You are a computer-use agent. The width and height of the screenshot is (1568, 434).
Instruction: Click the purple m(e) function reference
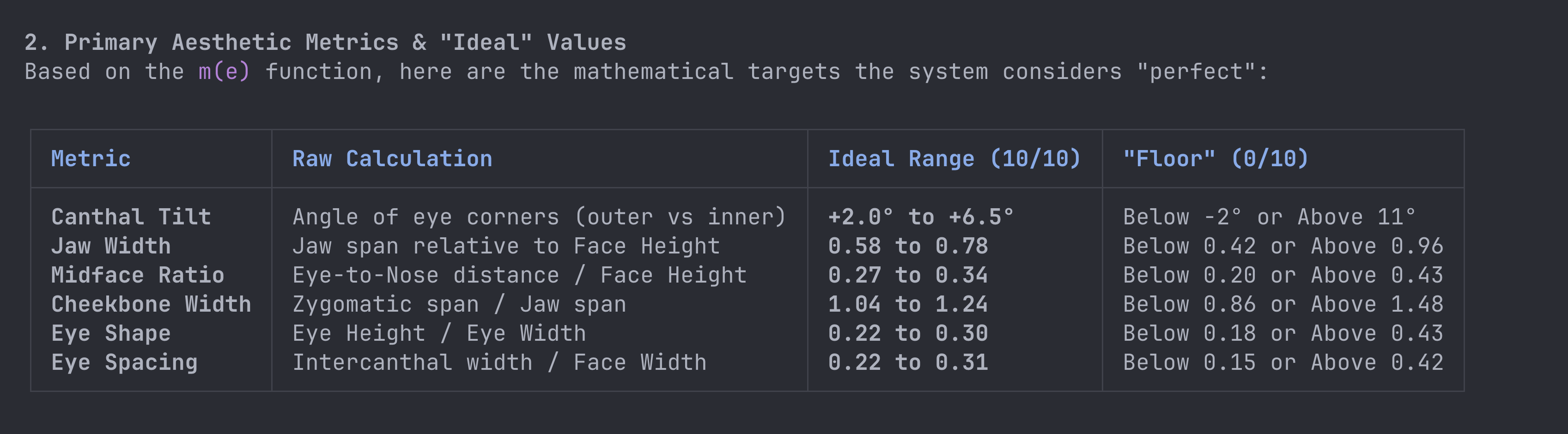[x=224, y=72]
